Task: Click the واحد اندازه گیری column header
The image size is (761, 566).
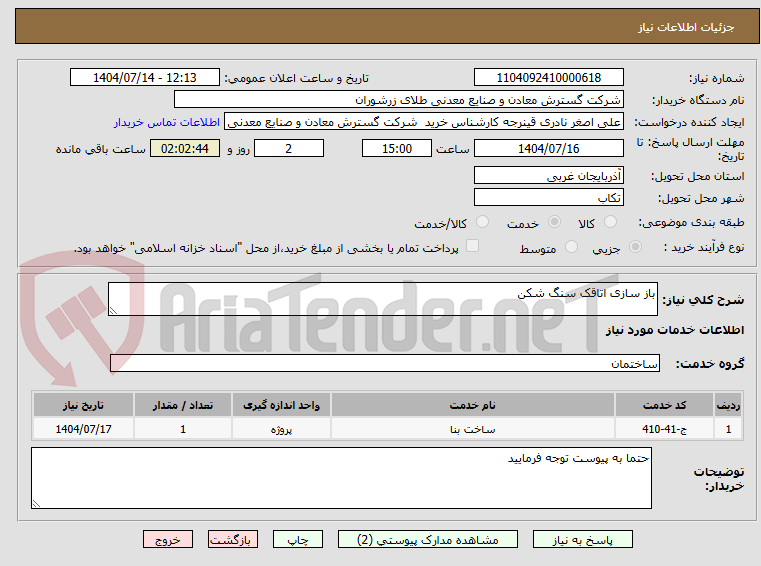Action: coord(281,405)
